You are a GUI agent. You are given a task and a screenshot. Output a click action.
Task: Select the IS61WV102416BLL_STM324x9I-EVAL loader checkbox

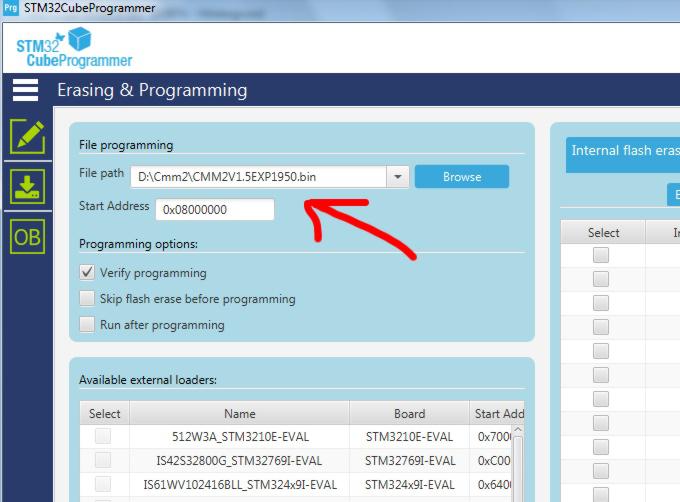tap(103, 484)
